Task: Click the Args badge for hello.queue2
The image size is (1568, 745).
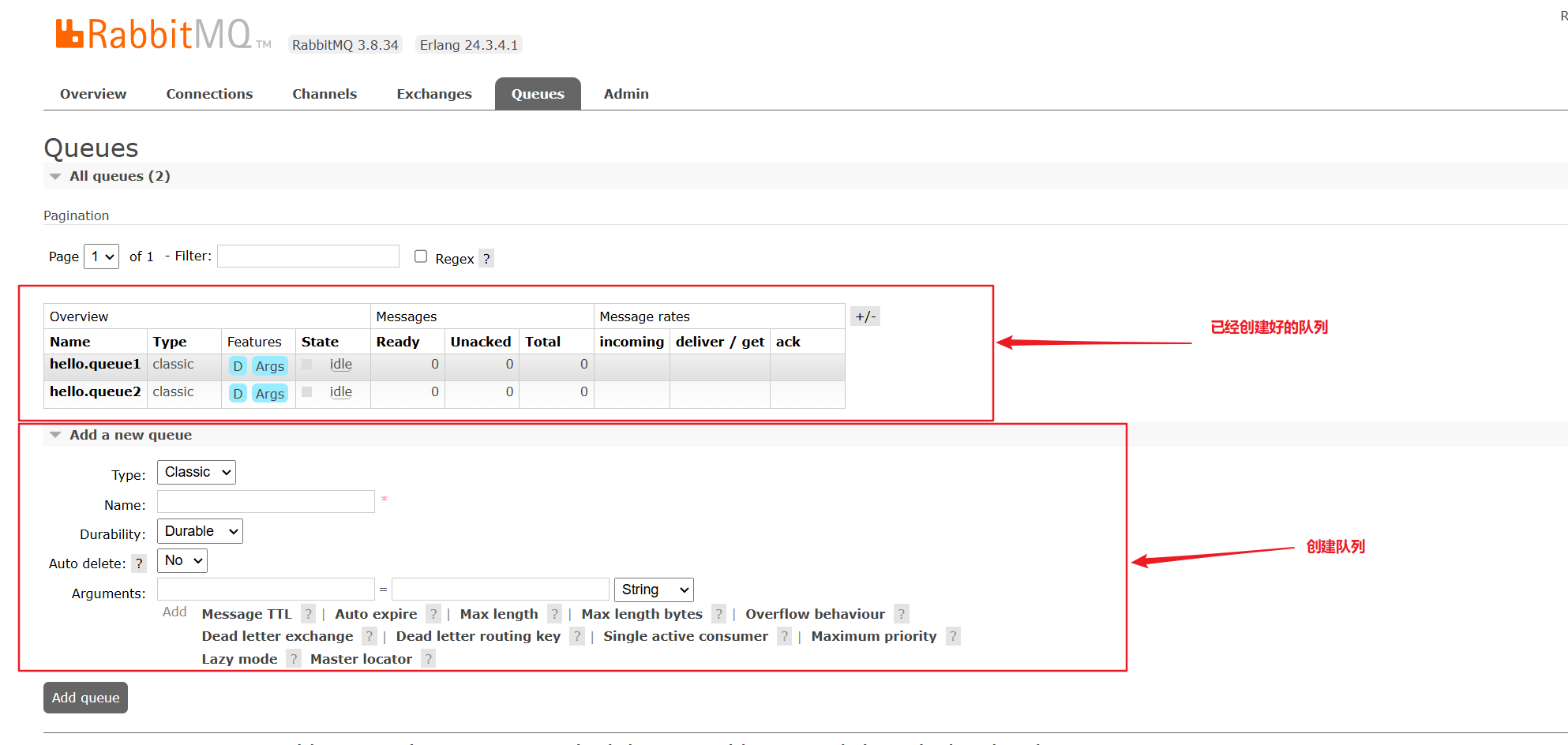Action: [x=269, y=394]
